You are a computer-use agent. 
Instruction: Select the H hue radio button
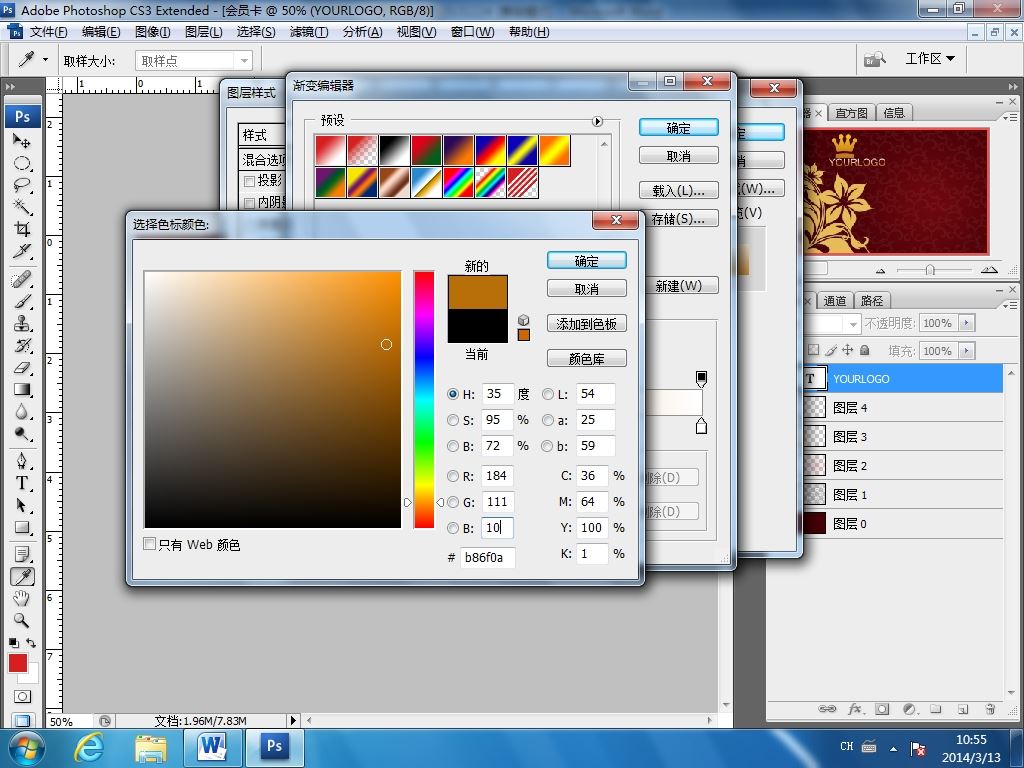point(453,394)
